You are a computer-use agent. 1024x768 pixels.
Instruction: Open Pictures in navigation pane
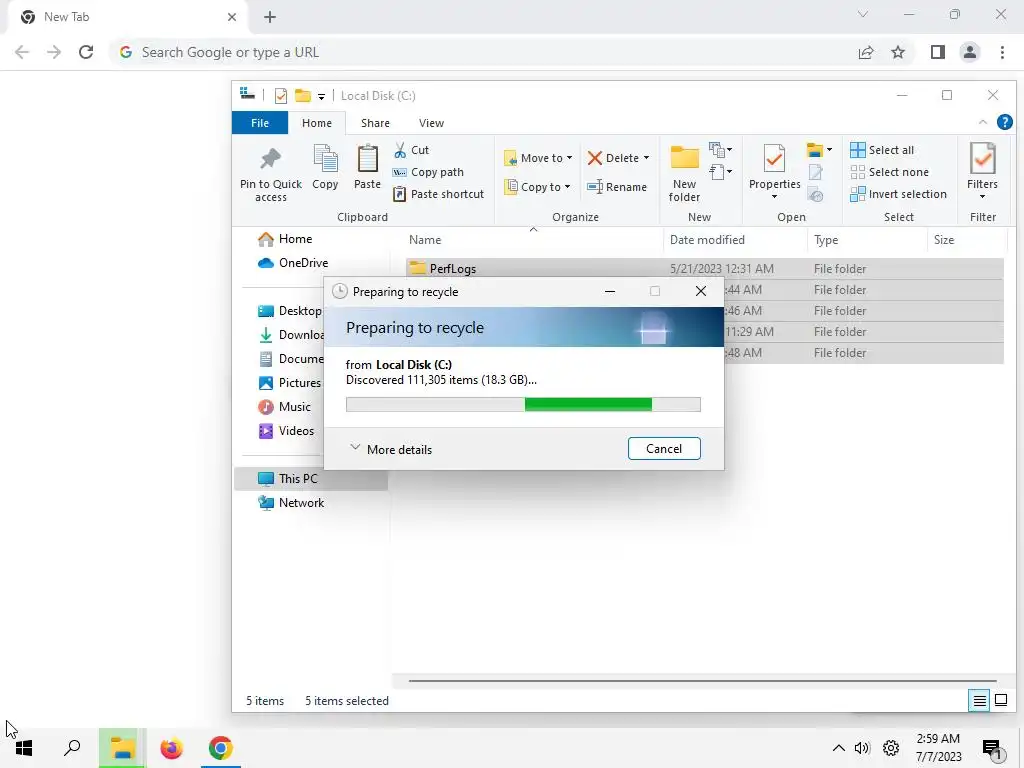[x=290, y=383]
